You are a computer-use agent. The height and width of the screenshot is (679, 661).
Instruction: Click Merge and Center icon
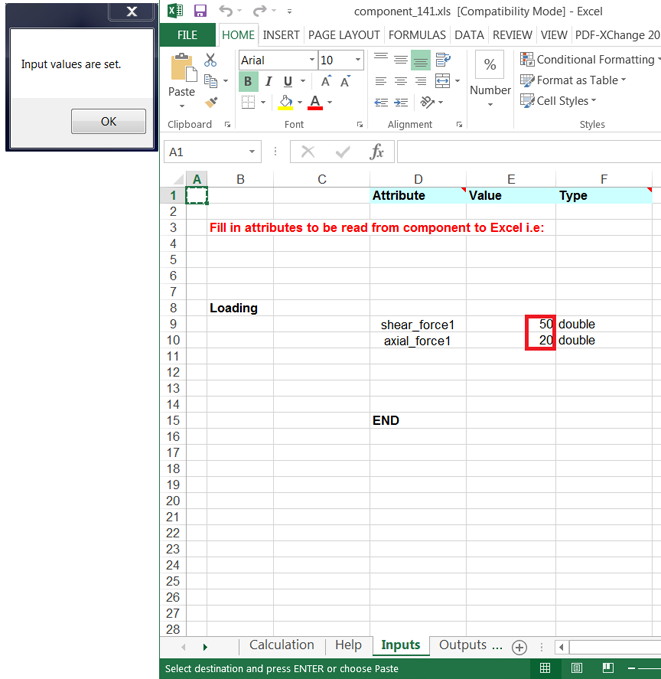coord(443,81)
